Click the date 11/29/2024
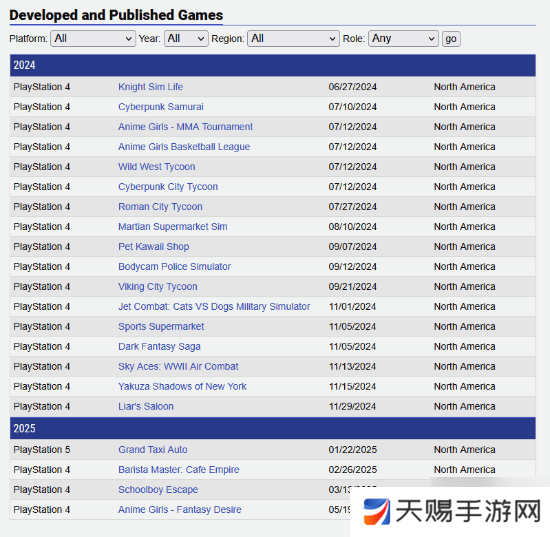 353,407
